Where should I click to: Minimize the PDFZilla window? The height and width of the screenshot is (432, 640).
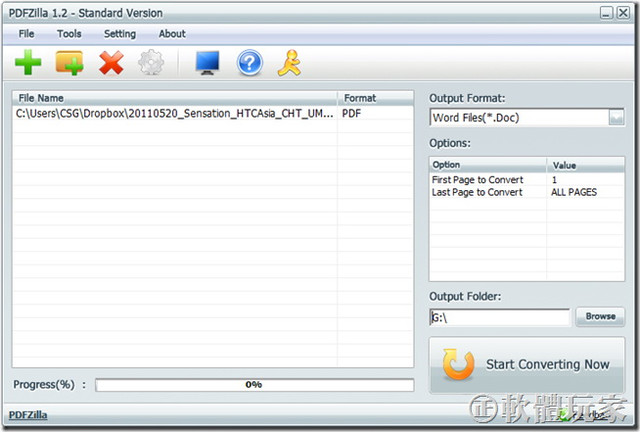click(607, 13)
